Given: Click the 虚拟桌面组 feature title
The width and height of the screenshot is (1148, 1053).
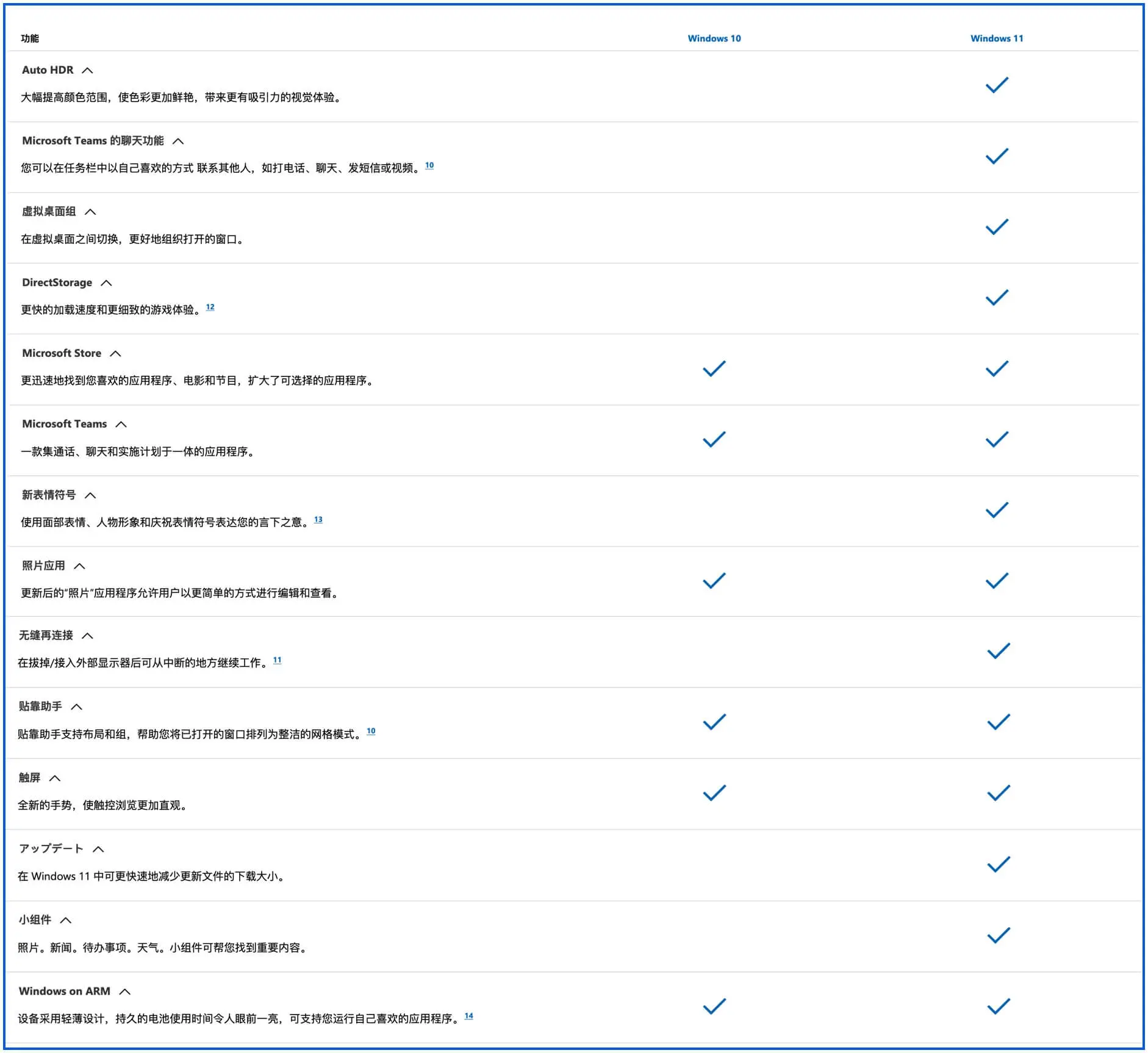Looking at the screenshot, I should tap(49, 212).
